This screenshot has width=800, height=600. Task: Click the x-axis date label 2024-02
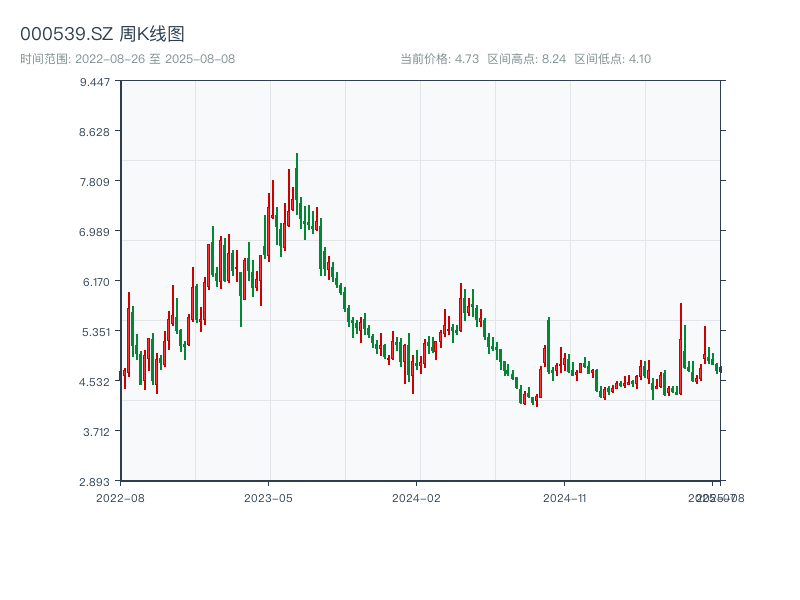click(x=416, y=498)
